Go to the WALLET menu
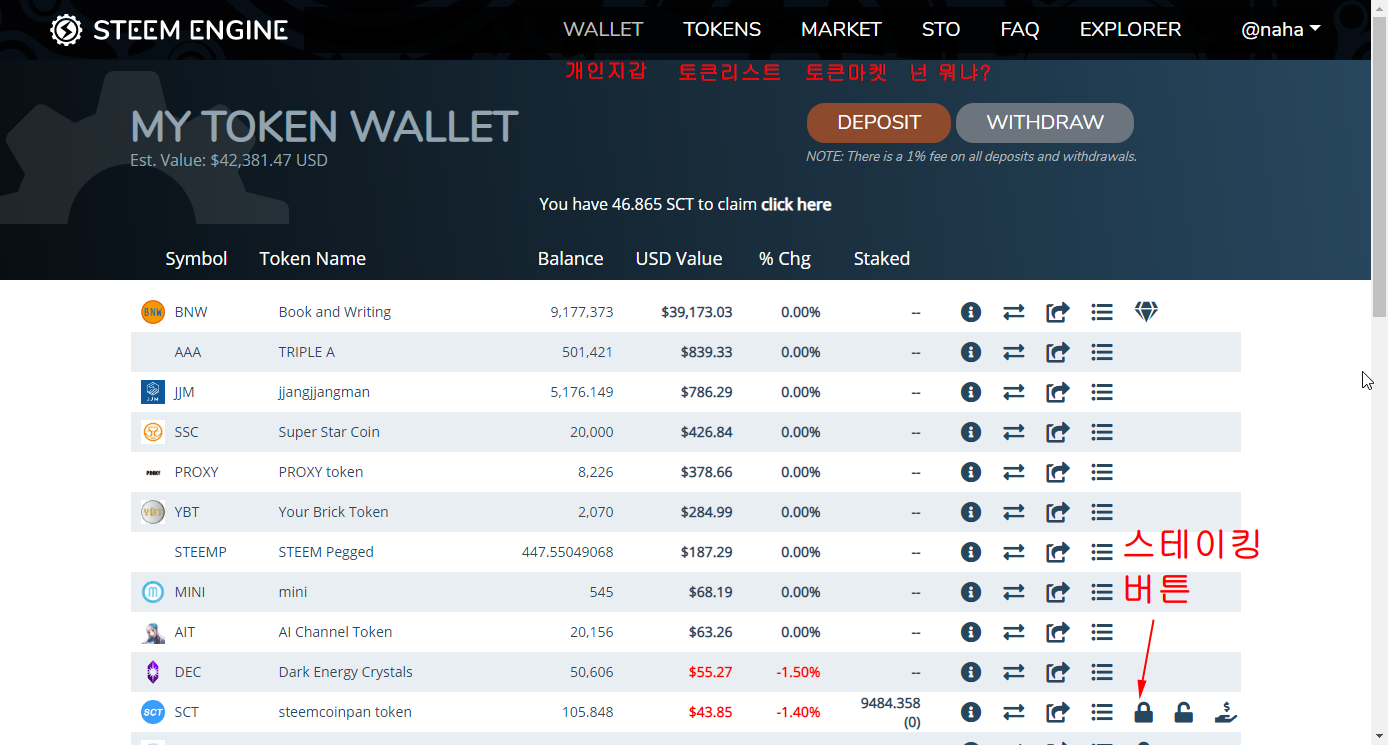Viewport: 1388px width, 745px height. click(x=603, y=30)
